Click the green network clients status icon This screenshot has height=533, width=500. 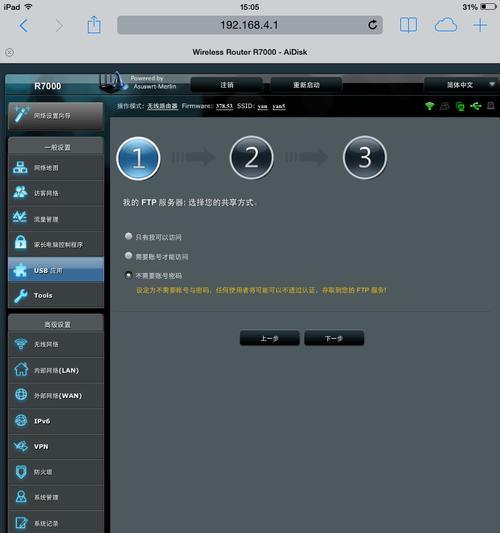460,106
